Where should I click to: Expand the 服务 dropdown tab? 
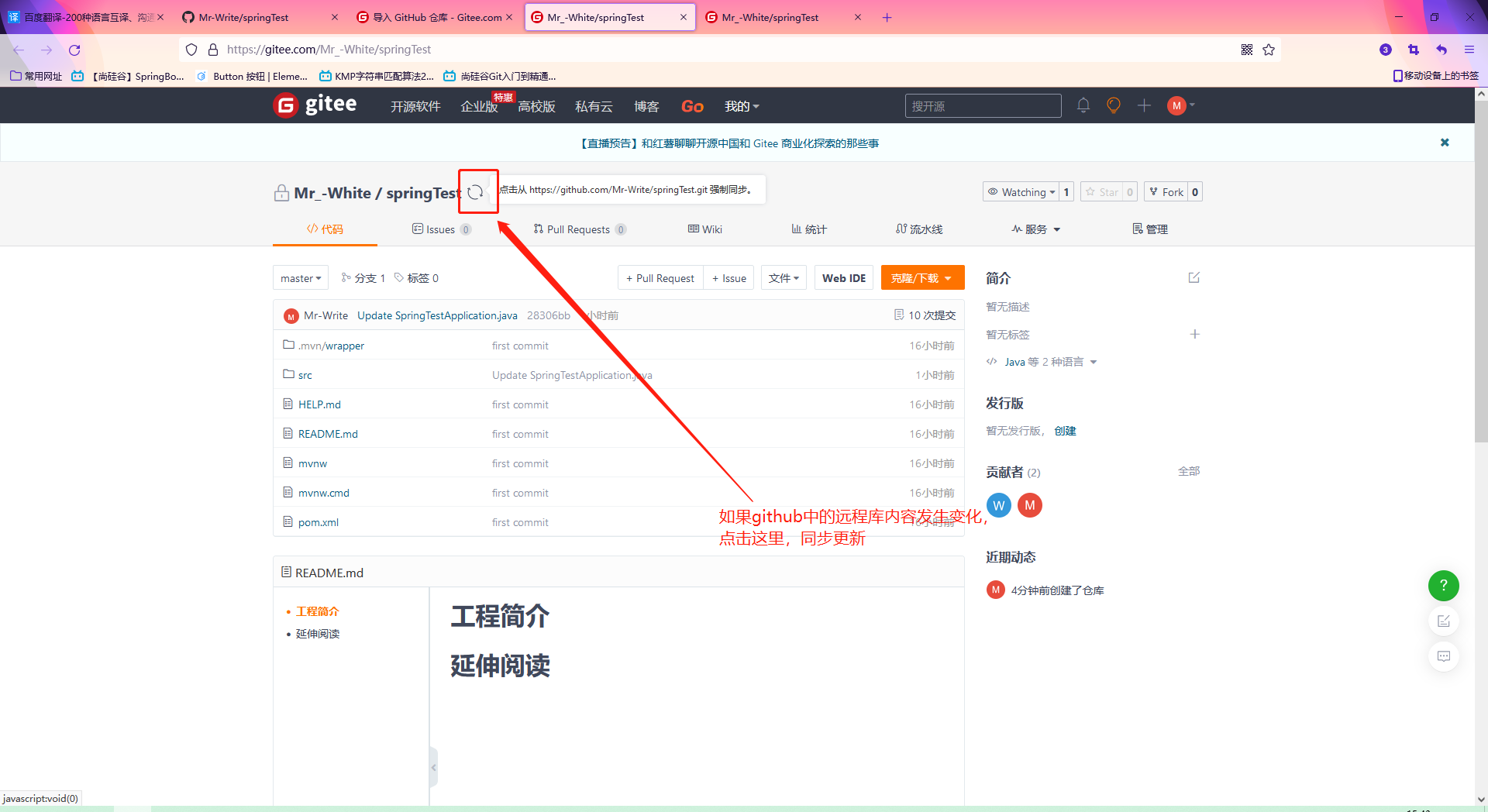[x=1035, y=229]
